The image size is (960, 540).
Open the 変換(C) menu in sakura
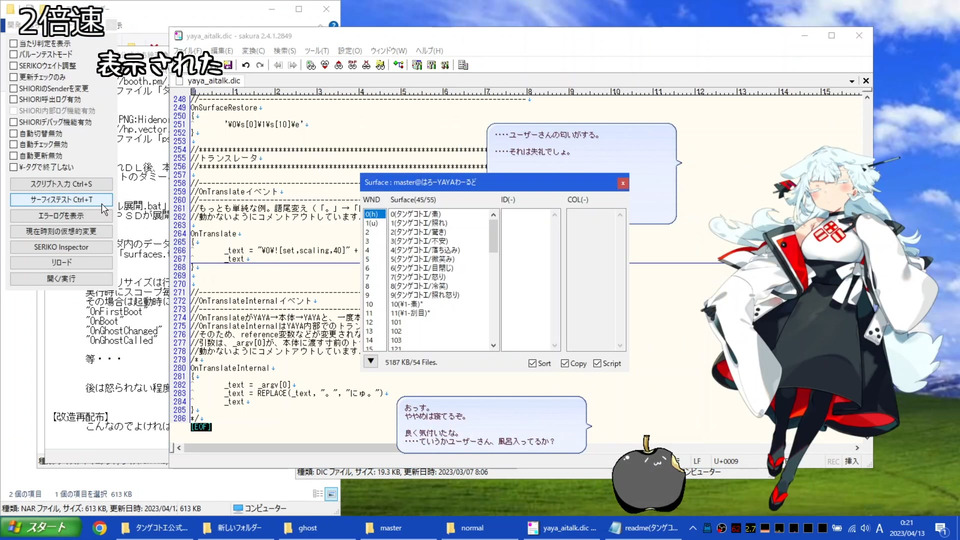pyautogui.click(x=253, y=51)
